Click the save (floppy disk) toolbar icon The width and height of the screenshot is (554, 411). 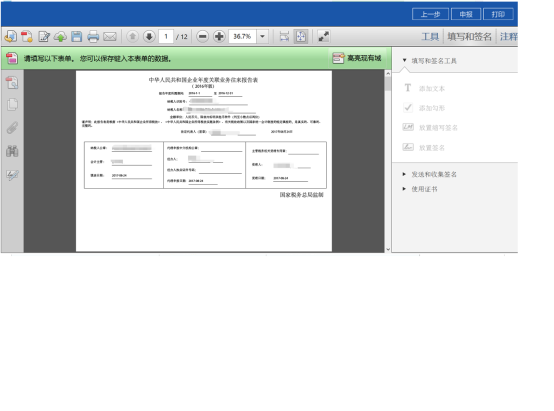(x=77, y=36)
